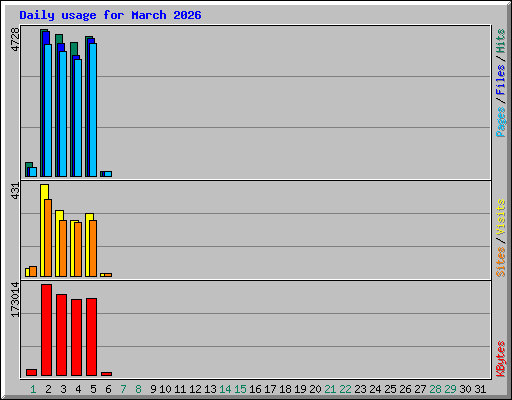Viewport: 512px width, 400px height.
Task: Click the red KBytes legend label
Action: [501, 359]
